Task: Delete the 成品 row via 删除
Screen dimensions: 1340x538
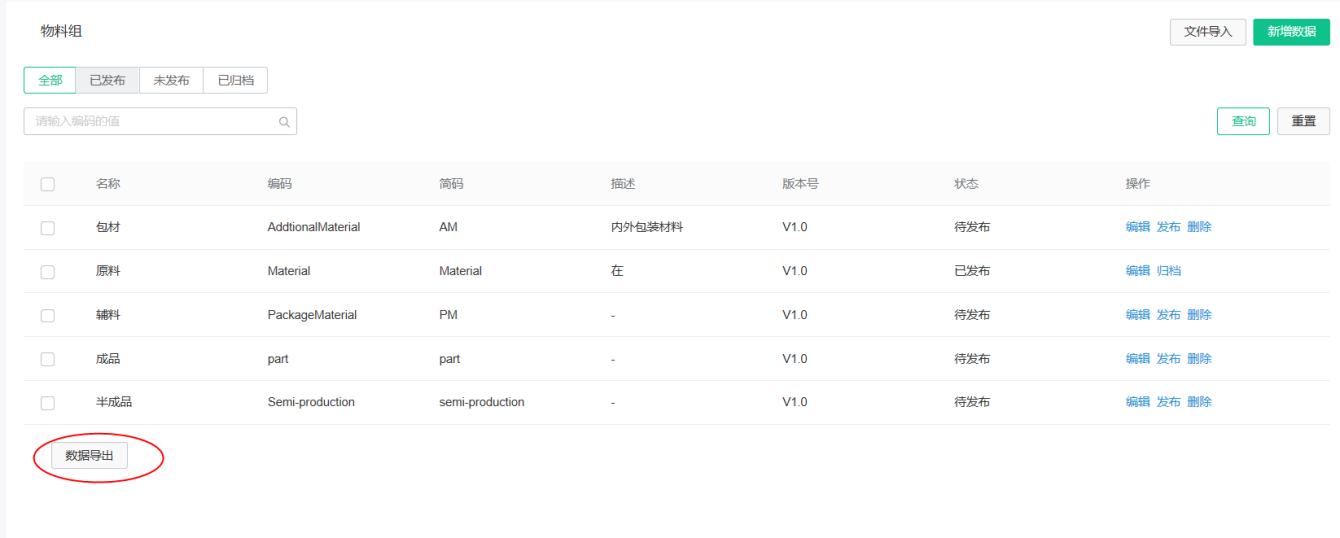Action: pos(1199,359)
